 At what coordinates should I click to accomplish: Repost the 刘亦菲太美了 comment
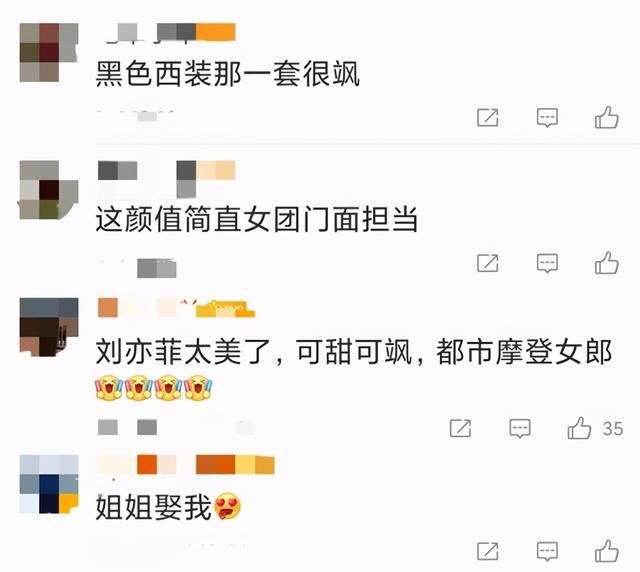coord(460,428)
